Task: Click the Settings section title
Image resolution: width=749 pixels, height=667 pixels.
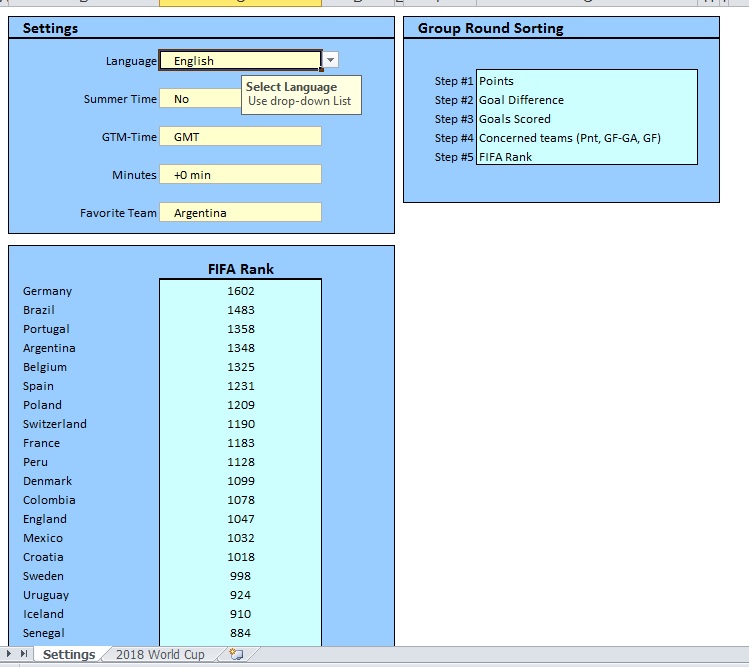Action: pyautogui.click(x=50, y=28)
